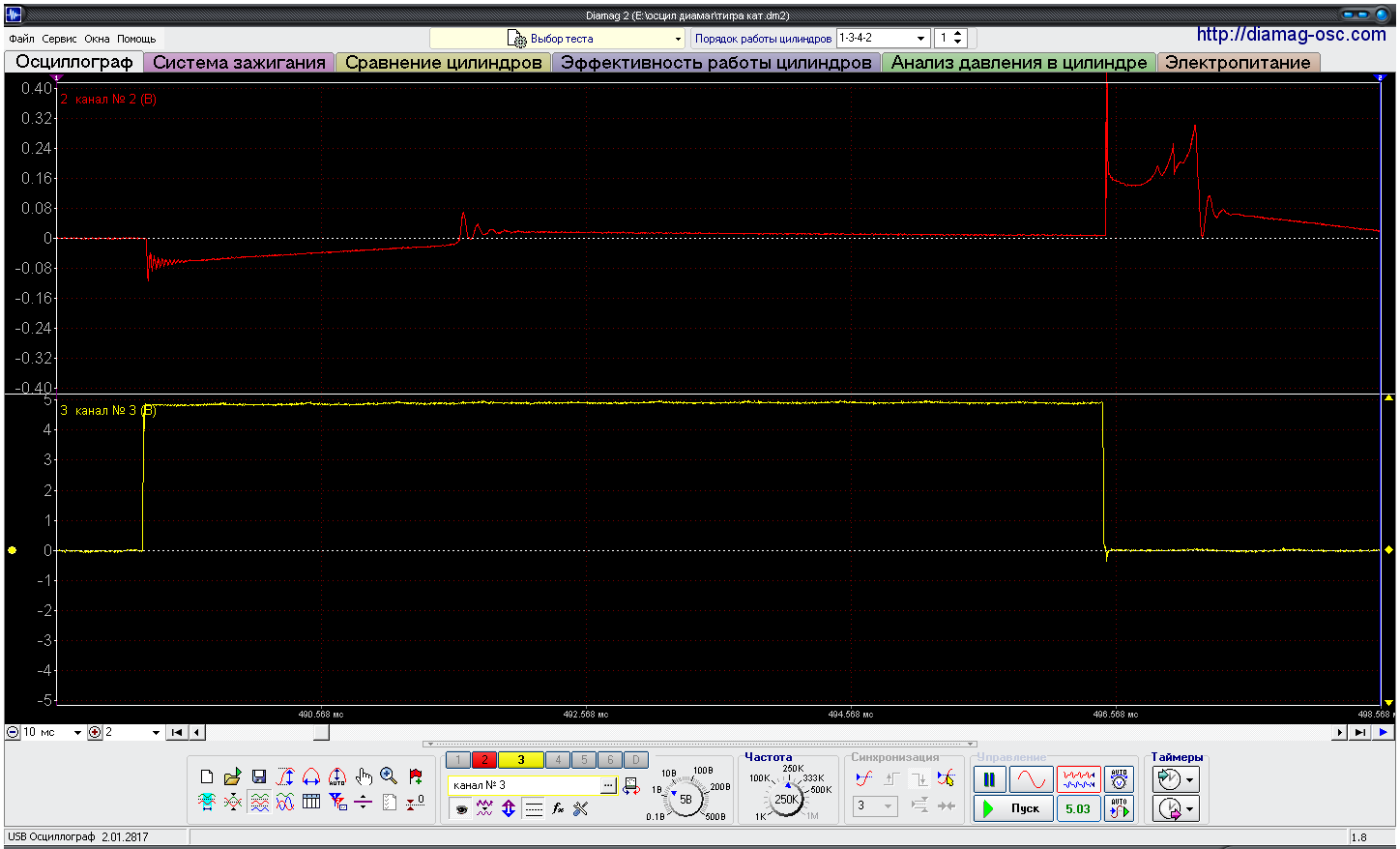Create a new blank oscillogram file
Viewport: 1400px width, 849px height.
tap(207, 776)
